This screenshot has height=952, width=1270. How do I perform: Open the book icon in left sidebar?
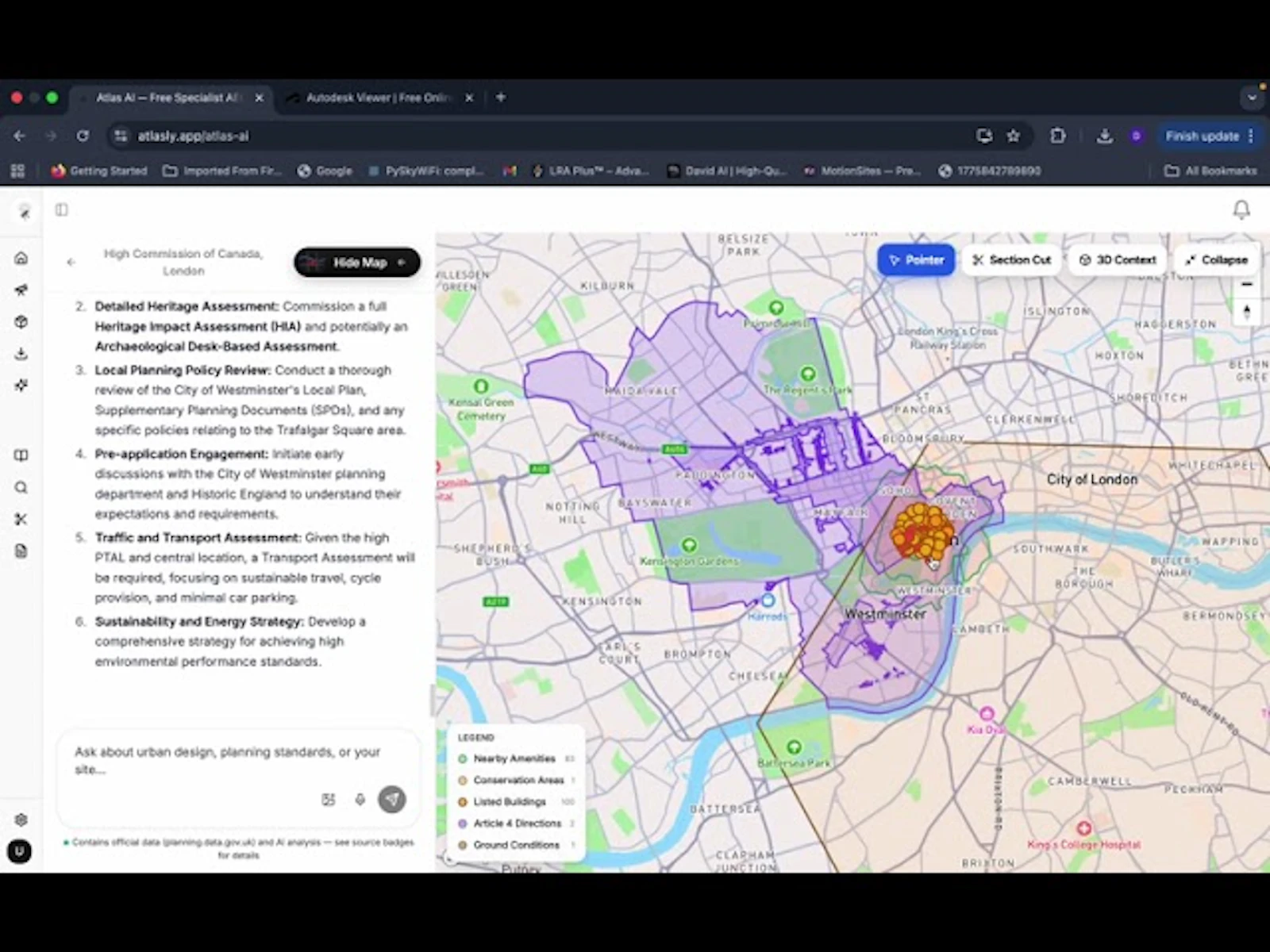(21, 455)
